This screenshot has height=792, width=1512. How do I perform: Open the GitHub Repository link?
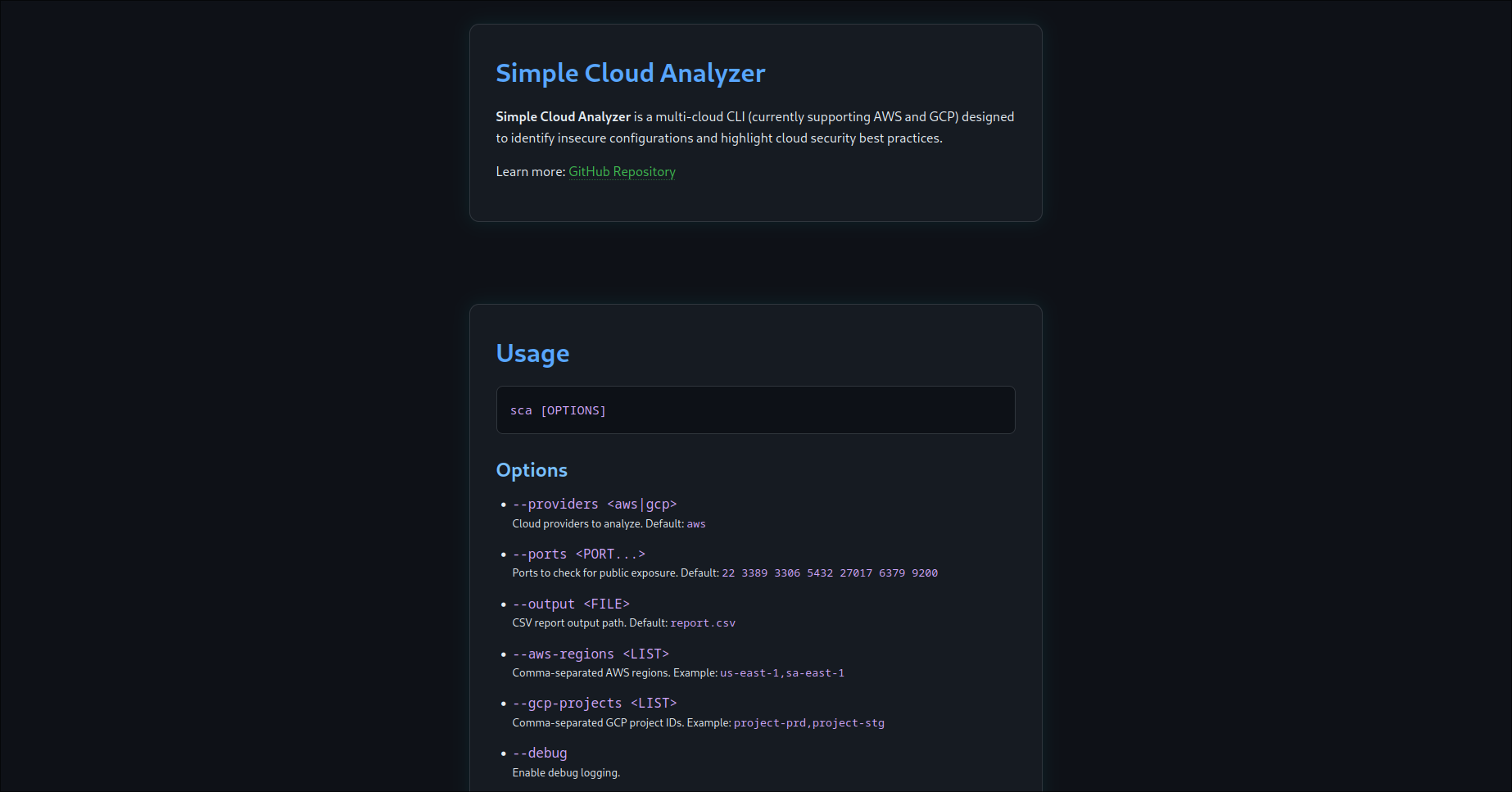[x=622, y=171]
